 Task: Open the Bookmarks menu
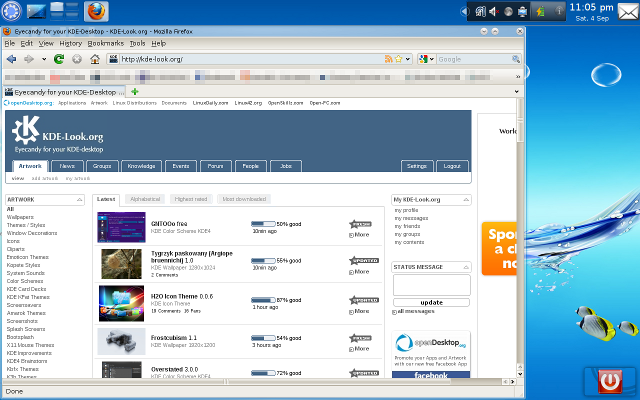coord(106,43)
